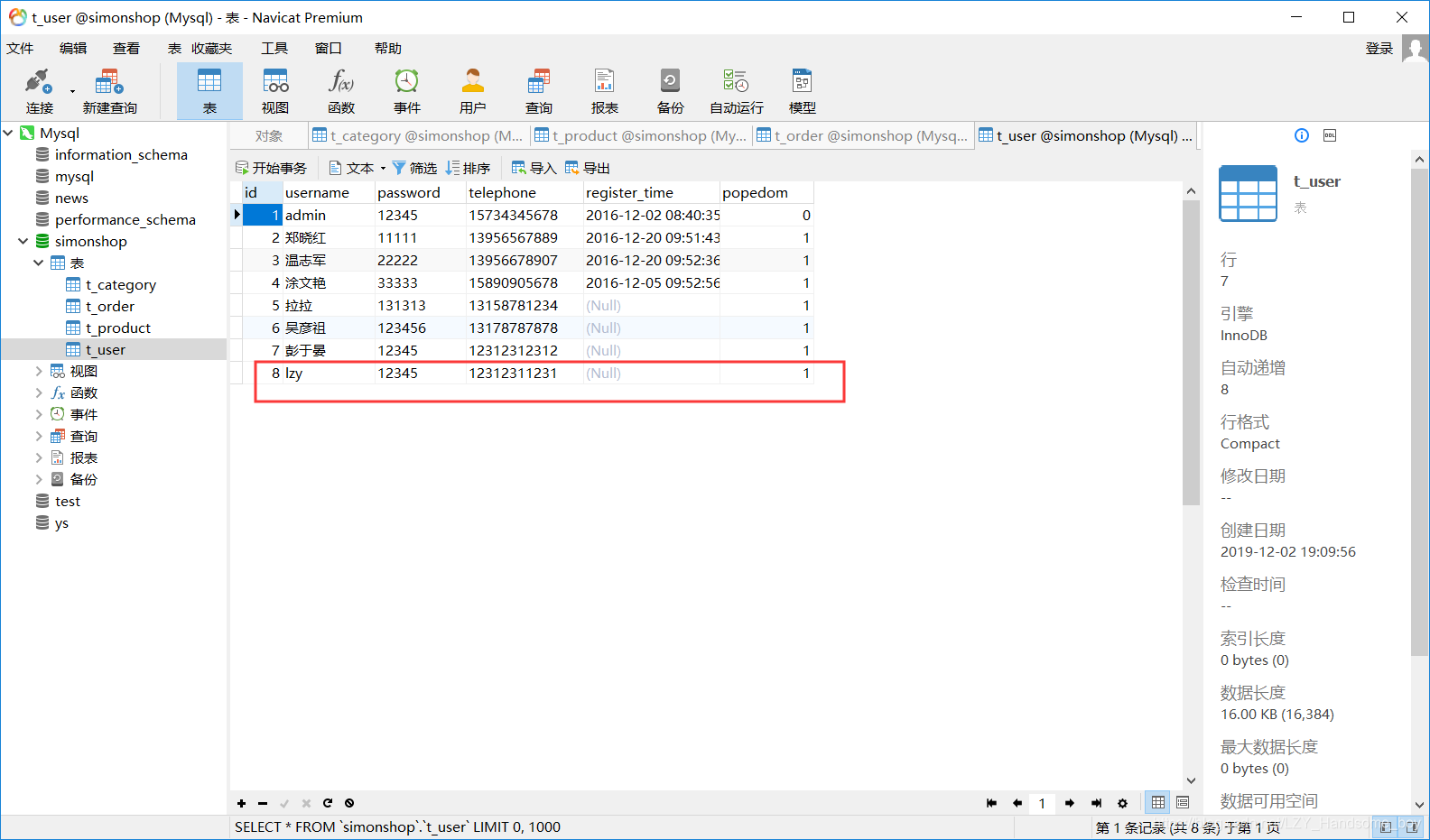Open the 文本 dropdown arrow
1430x840 pixels.
pos(383,168)
